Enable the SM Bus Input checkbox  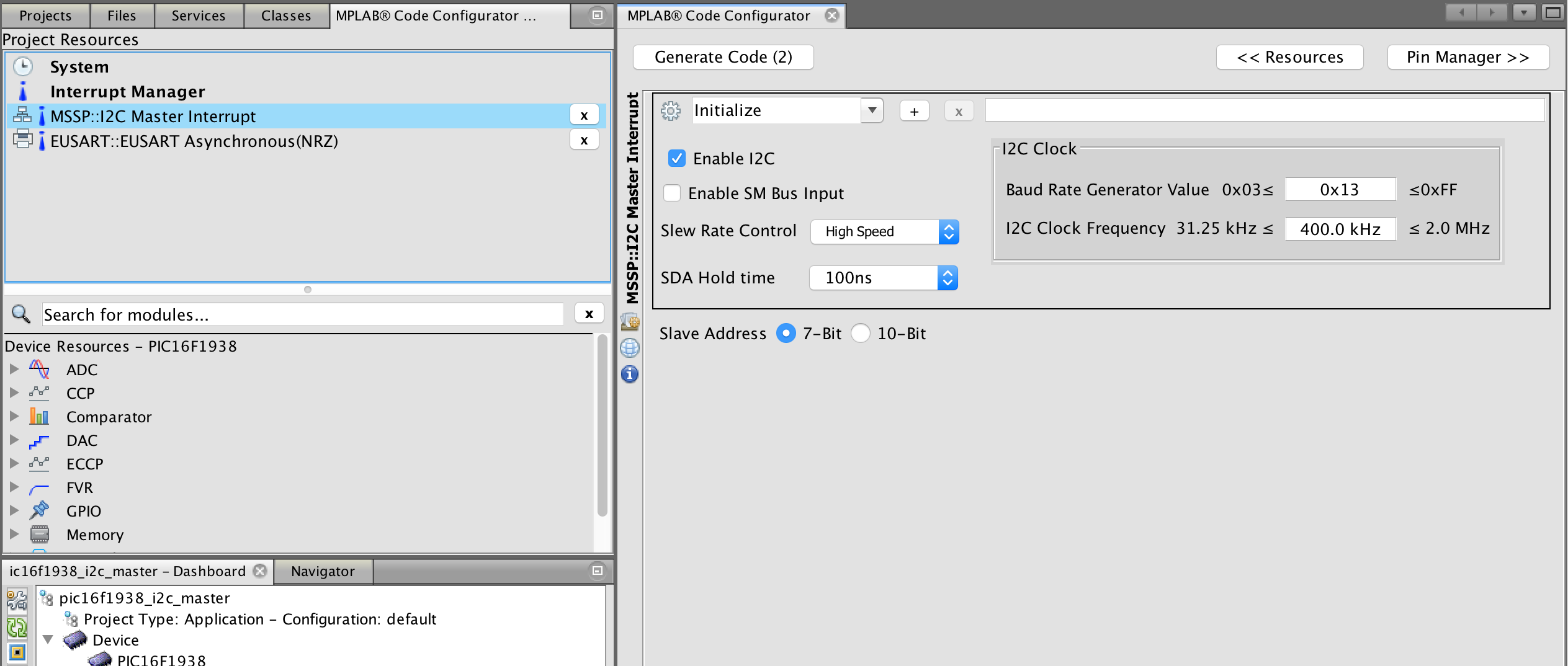(x=672, y=193)
